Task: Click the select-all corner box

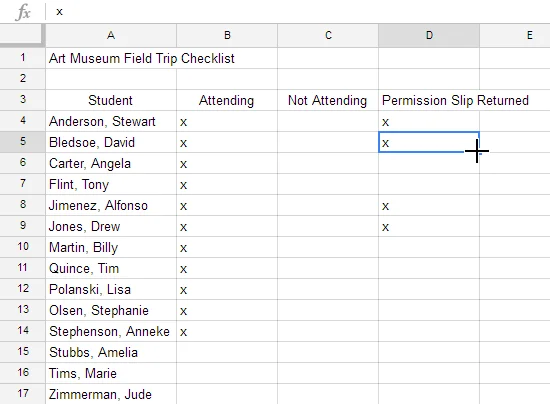Action: pos(22,35)
